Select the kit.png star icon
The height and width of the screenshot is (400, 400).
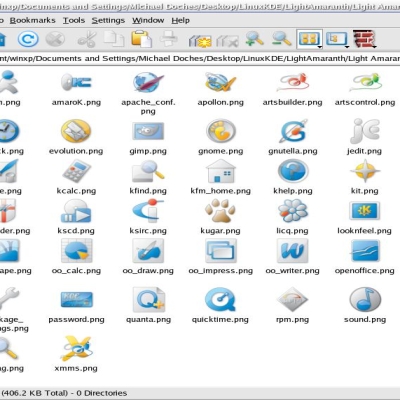pos(365,171)
